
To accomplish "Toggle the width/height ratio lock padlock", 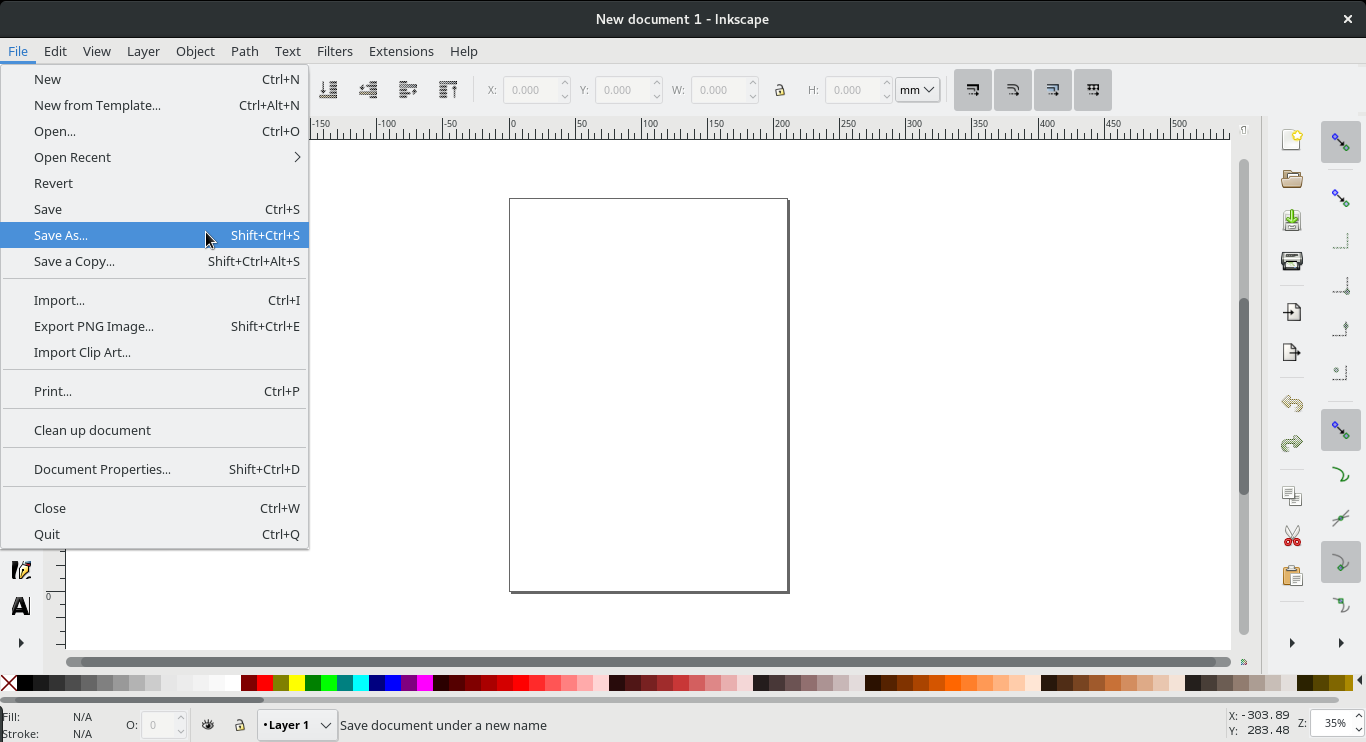I will click(x=780, y=90).
